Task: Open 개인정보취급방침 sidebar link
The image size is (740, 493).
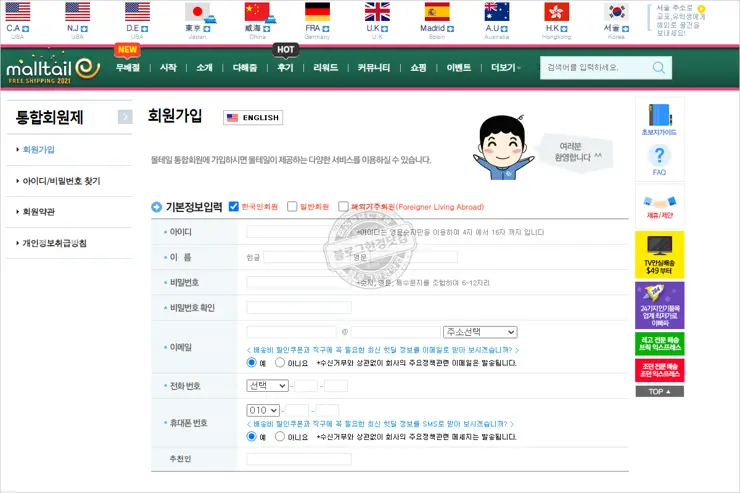Action: pyautogui.click(x=54, y=243)
